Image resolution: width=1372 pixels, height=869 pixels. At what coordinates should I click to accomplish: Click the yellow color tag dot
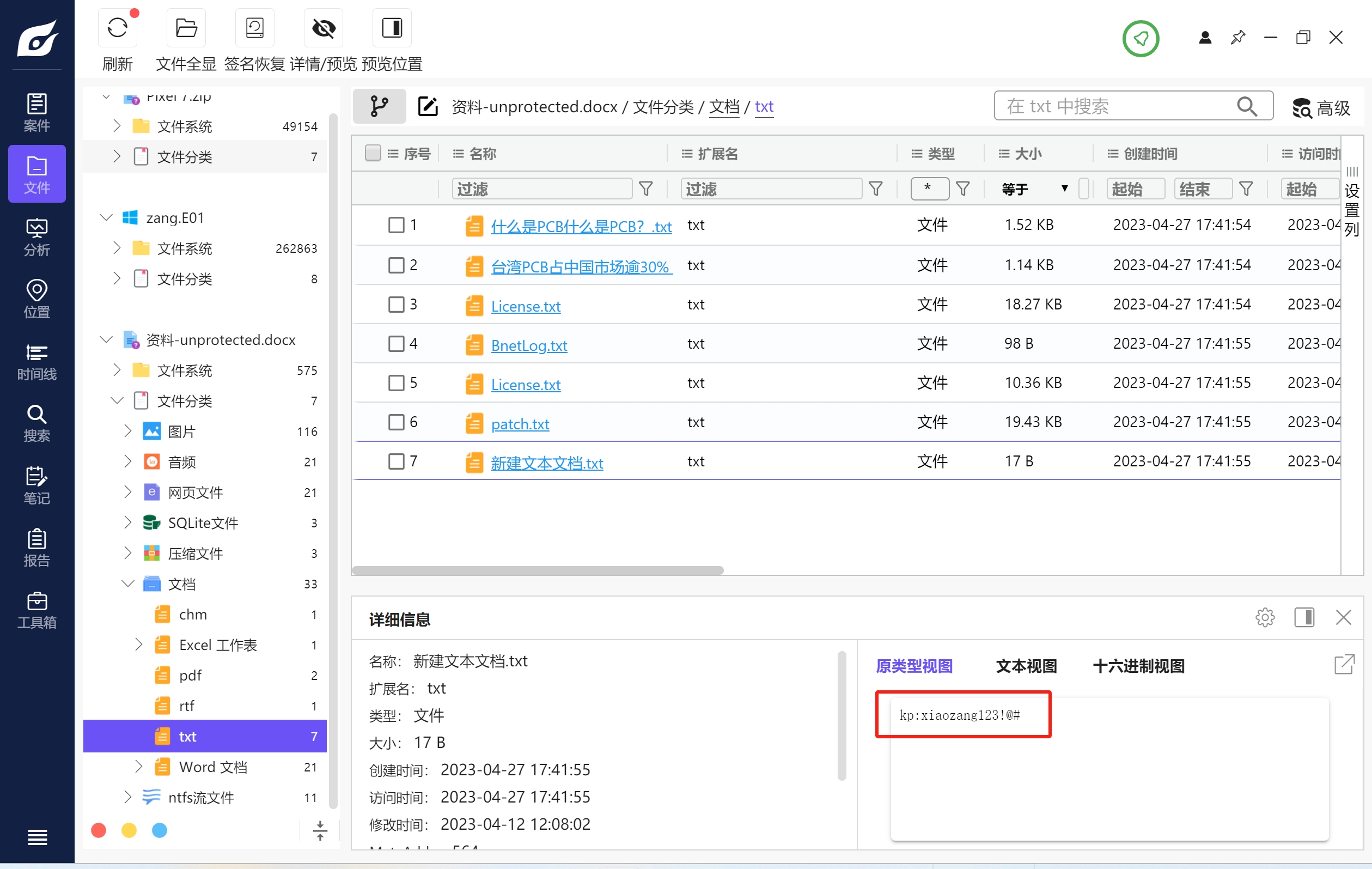tap(129, 830)
